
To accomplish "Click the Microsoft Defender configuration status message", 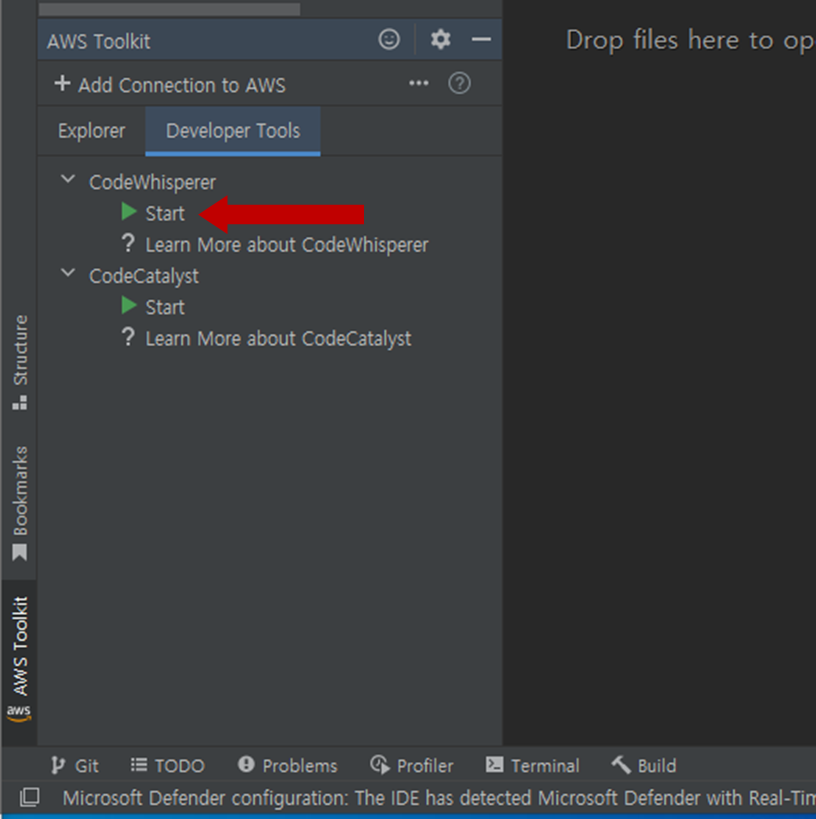I will [x=439, y=798].
